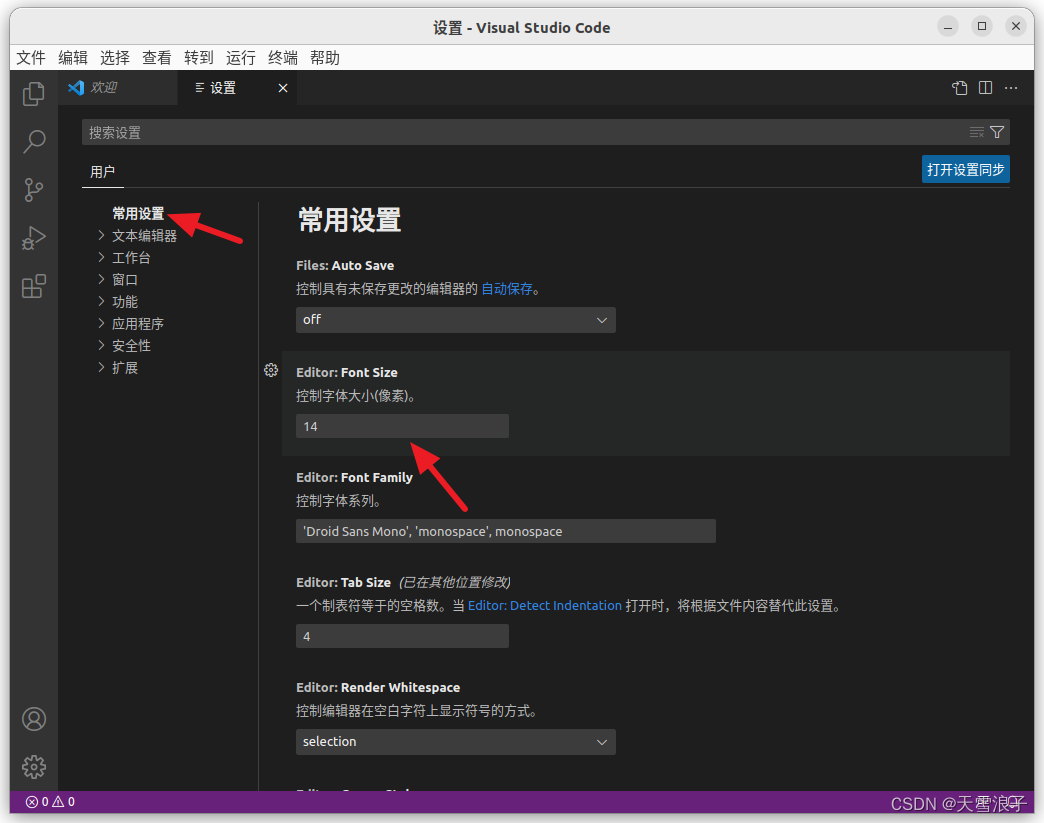Viewport: 1044px width, 823px height.
Task: Click the Editor: Font Size setting title
Action: (x=346, y=373)
